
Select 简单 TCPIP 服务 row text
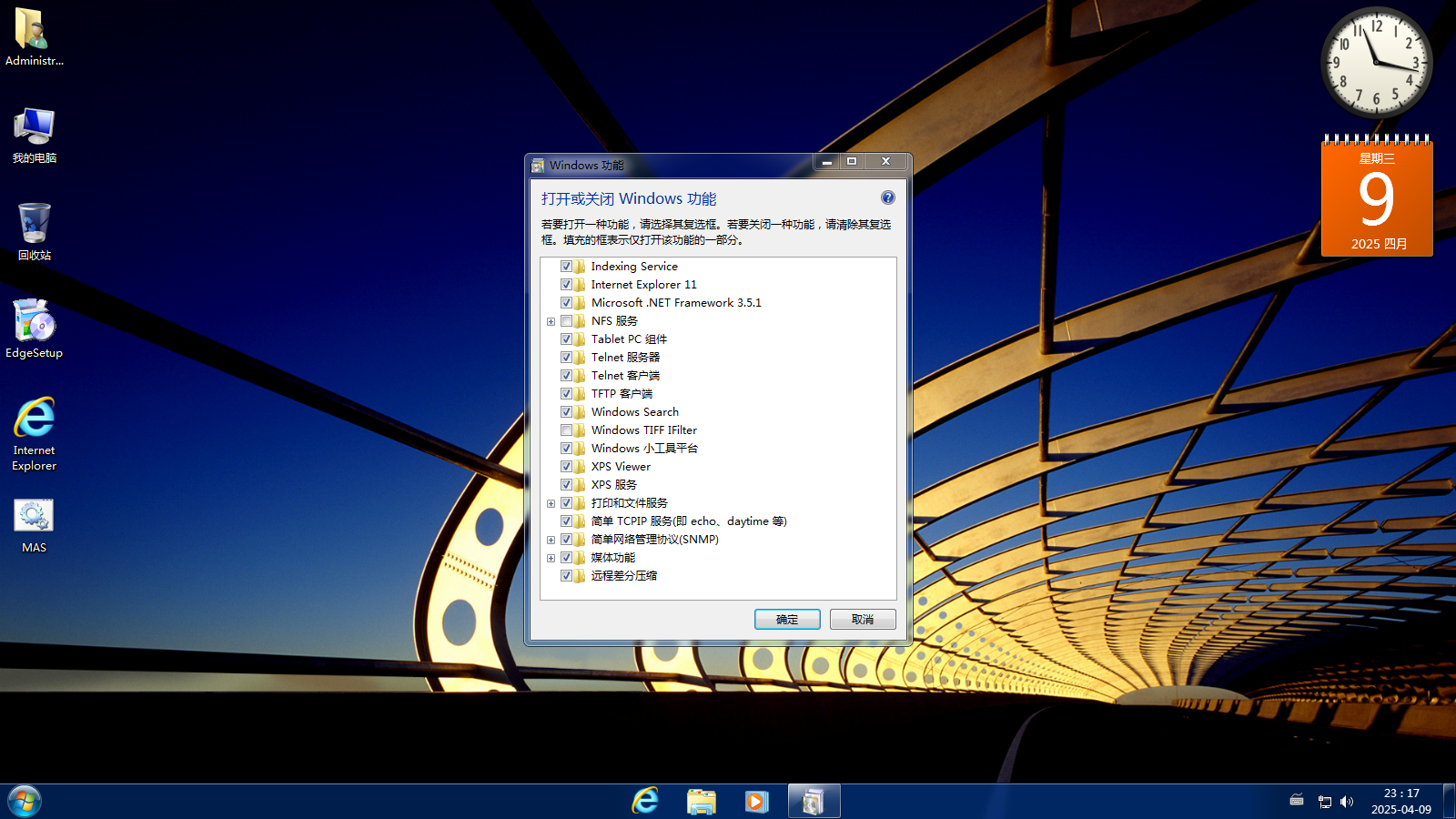click(689, 521)
